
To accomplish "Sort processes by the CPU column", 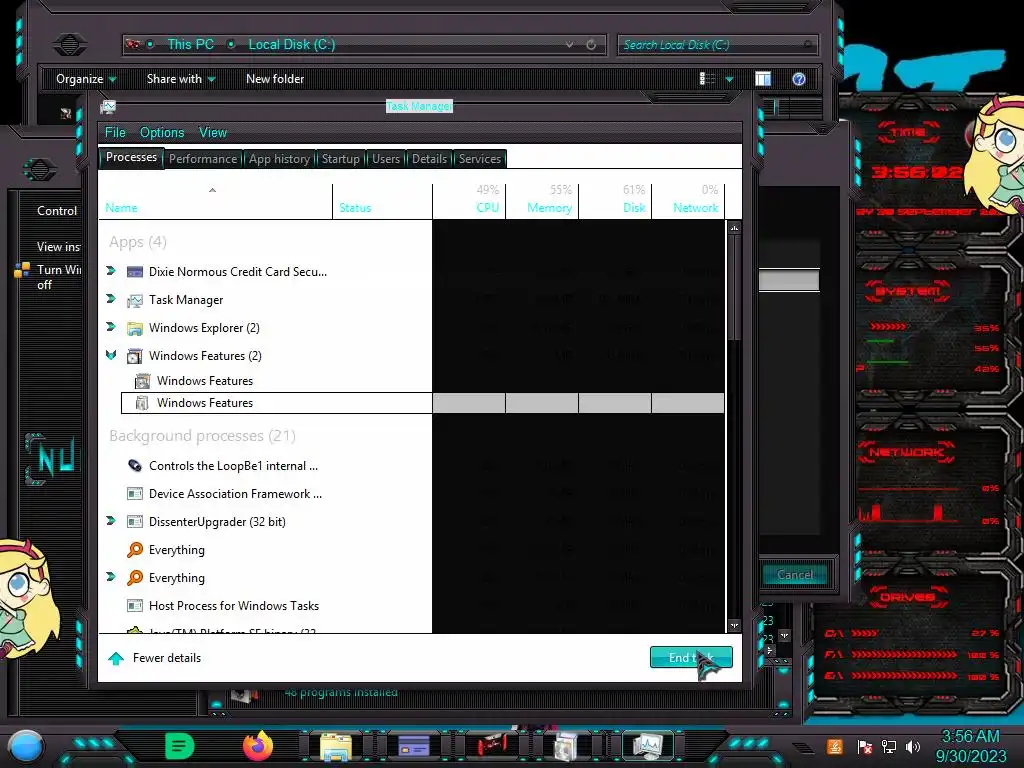I will (x=470, y=199).
